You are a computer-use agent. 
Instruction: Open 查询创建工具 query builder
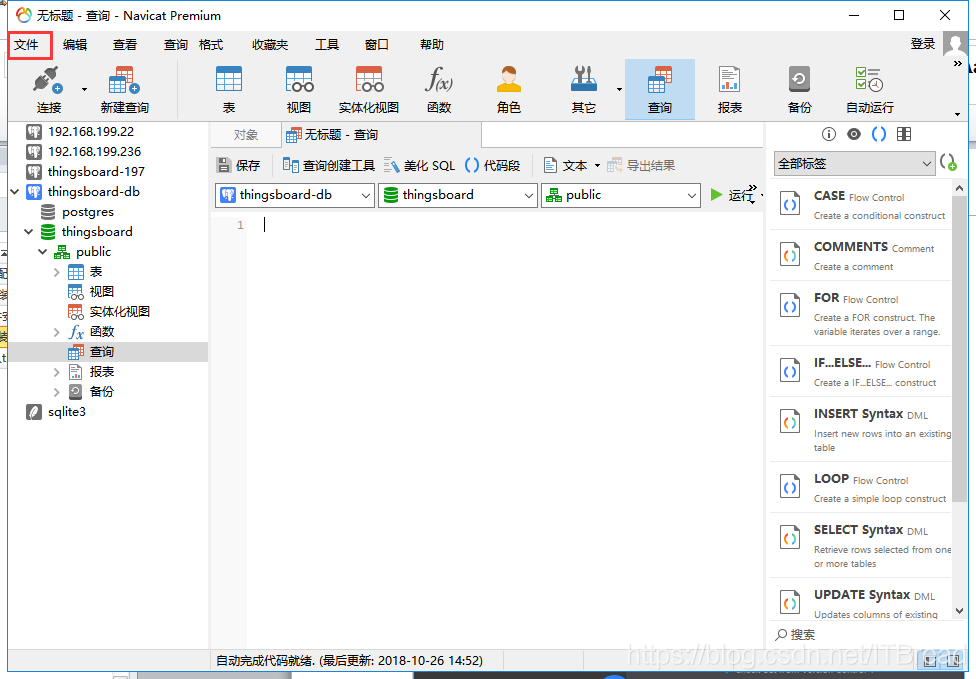[329, 165]
